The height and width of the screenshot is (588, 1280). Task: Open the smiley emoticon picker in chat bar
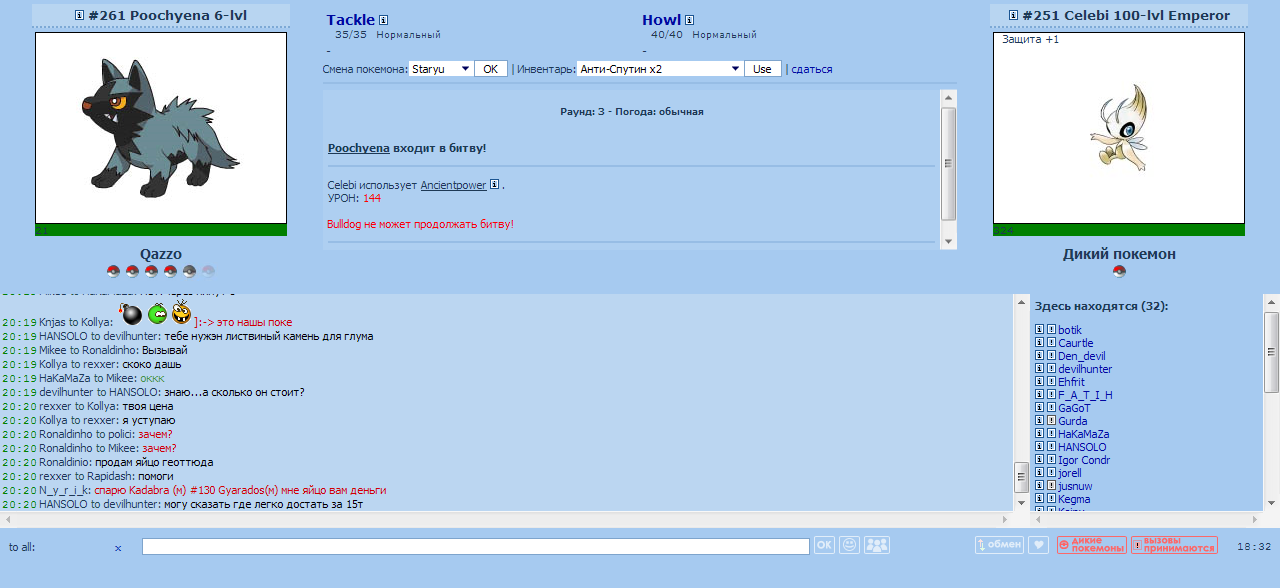pyautogui.click(x=850, y=545)
